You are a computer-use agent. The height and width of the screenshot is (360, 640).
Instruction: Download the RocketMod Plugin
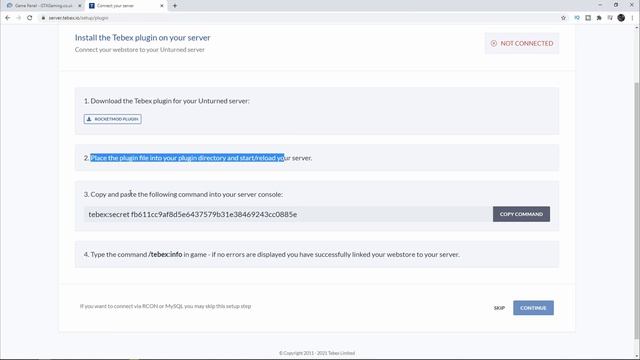(113, 119)
